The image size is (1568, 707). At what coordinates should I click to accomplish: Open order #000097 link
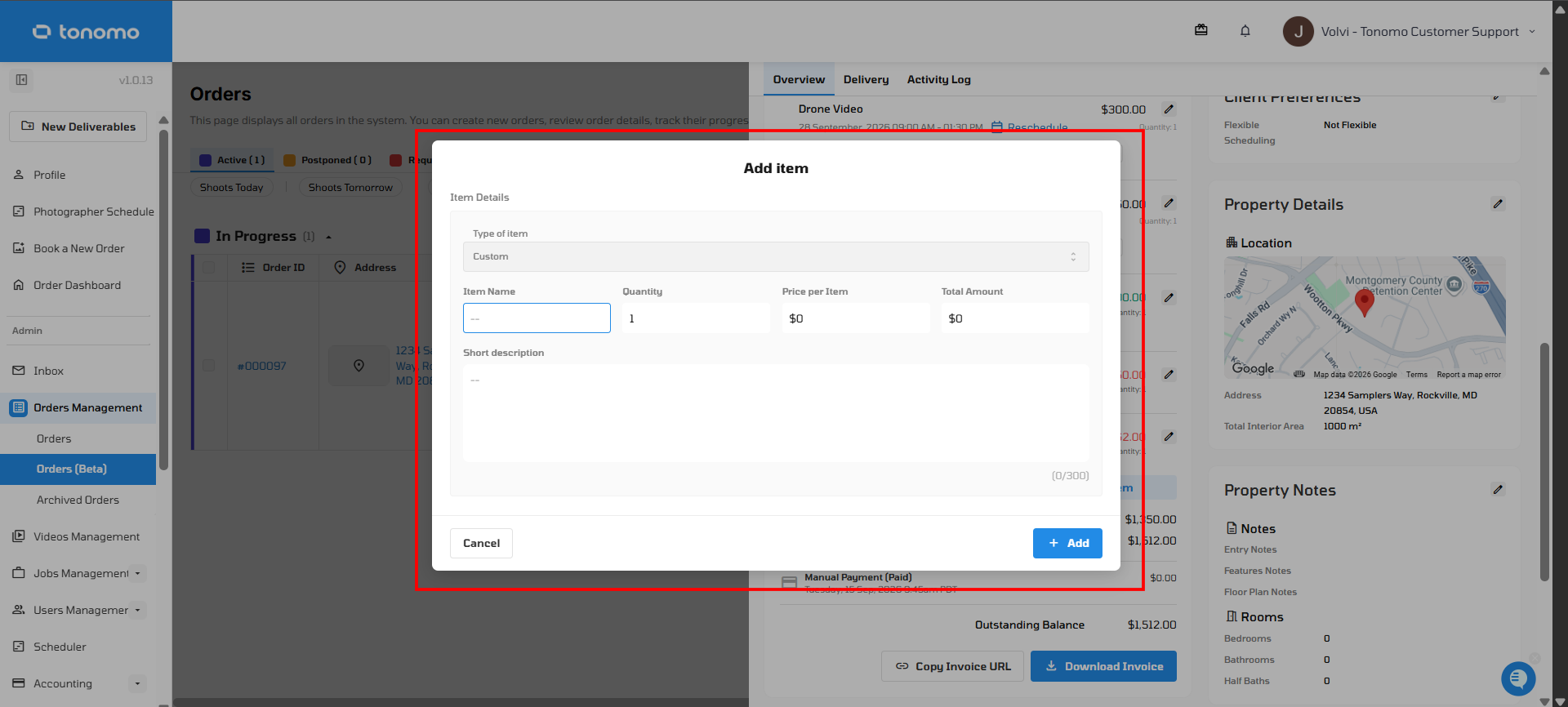point(262,366)
